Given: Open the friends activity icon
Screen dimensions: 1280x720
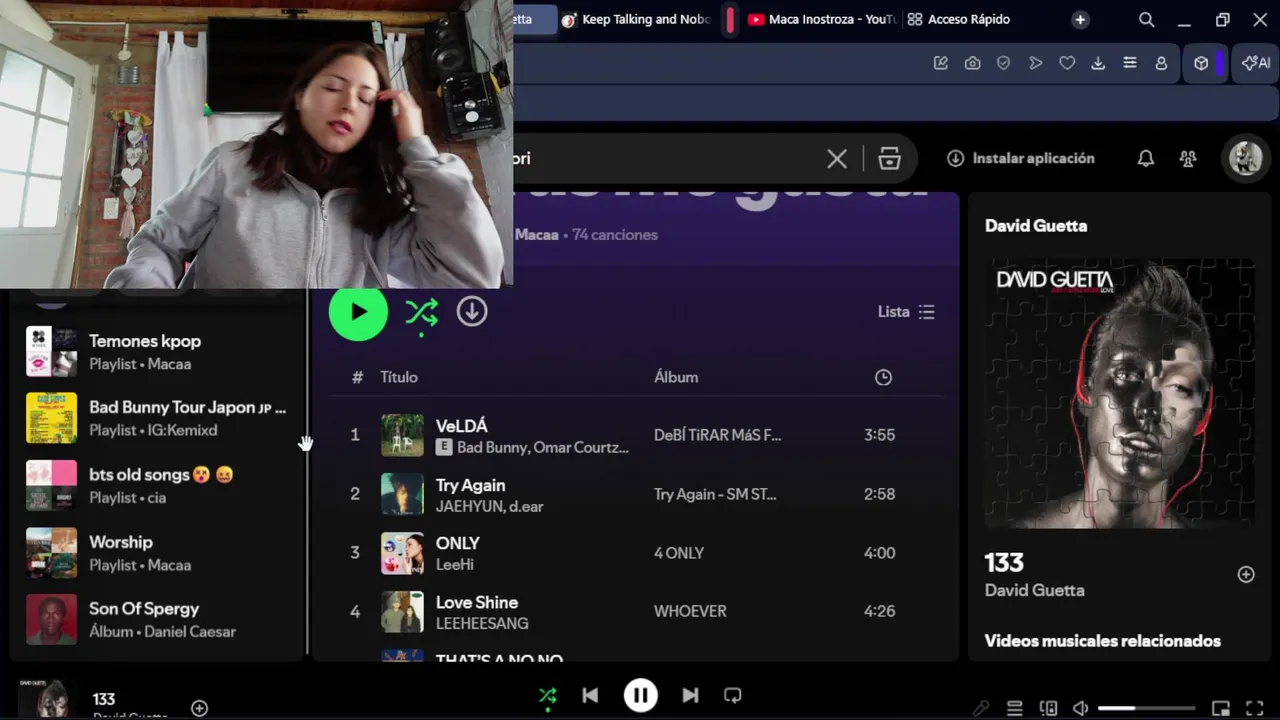Looking at the screenshot, I should (x=1188, y=158).
